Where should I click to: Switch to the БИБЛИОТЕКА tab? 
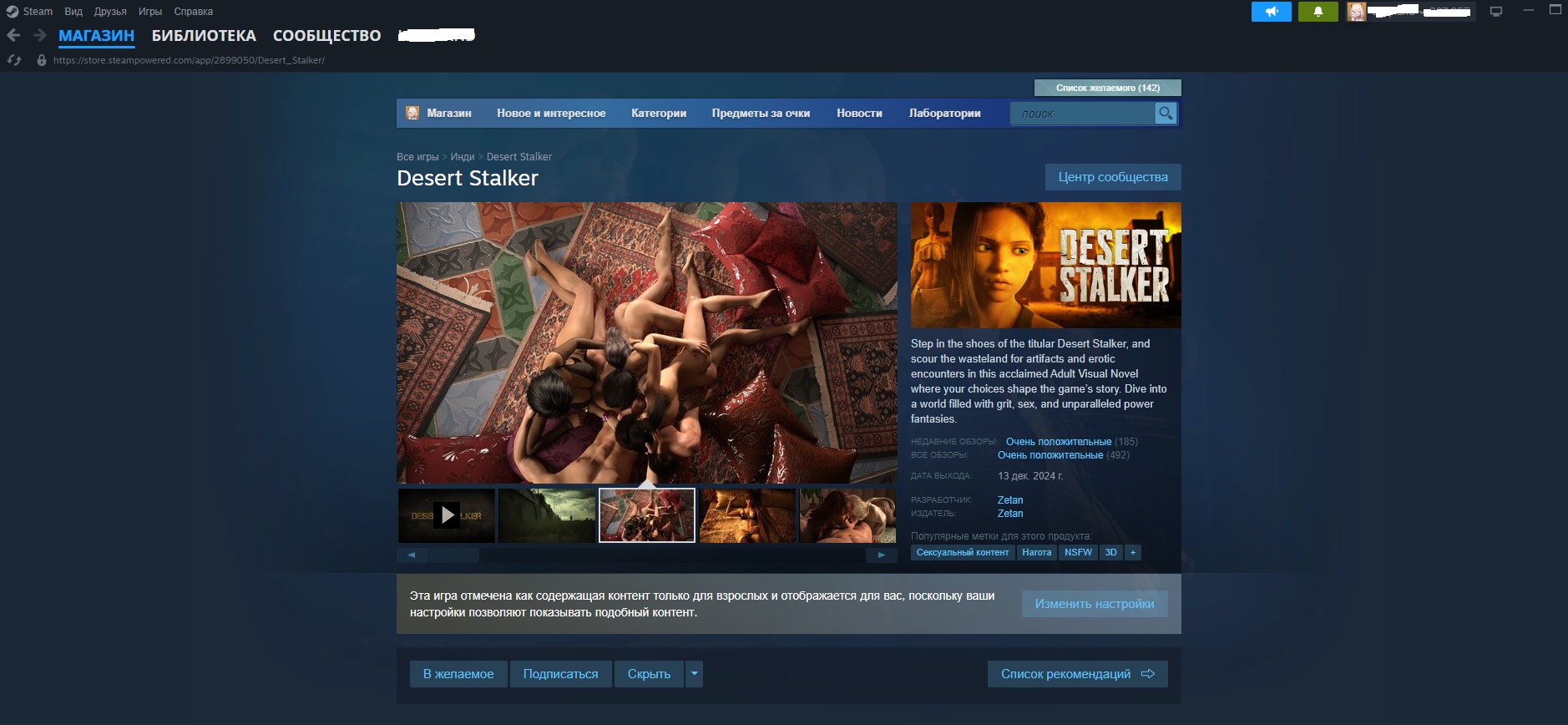click(x=204, y=36)
